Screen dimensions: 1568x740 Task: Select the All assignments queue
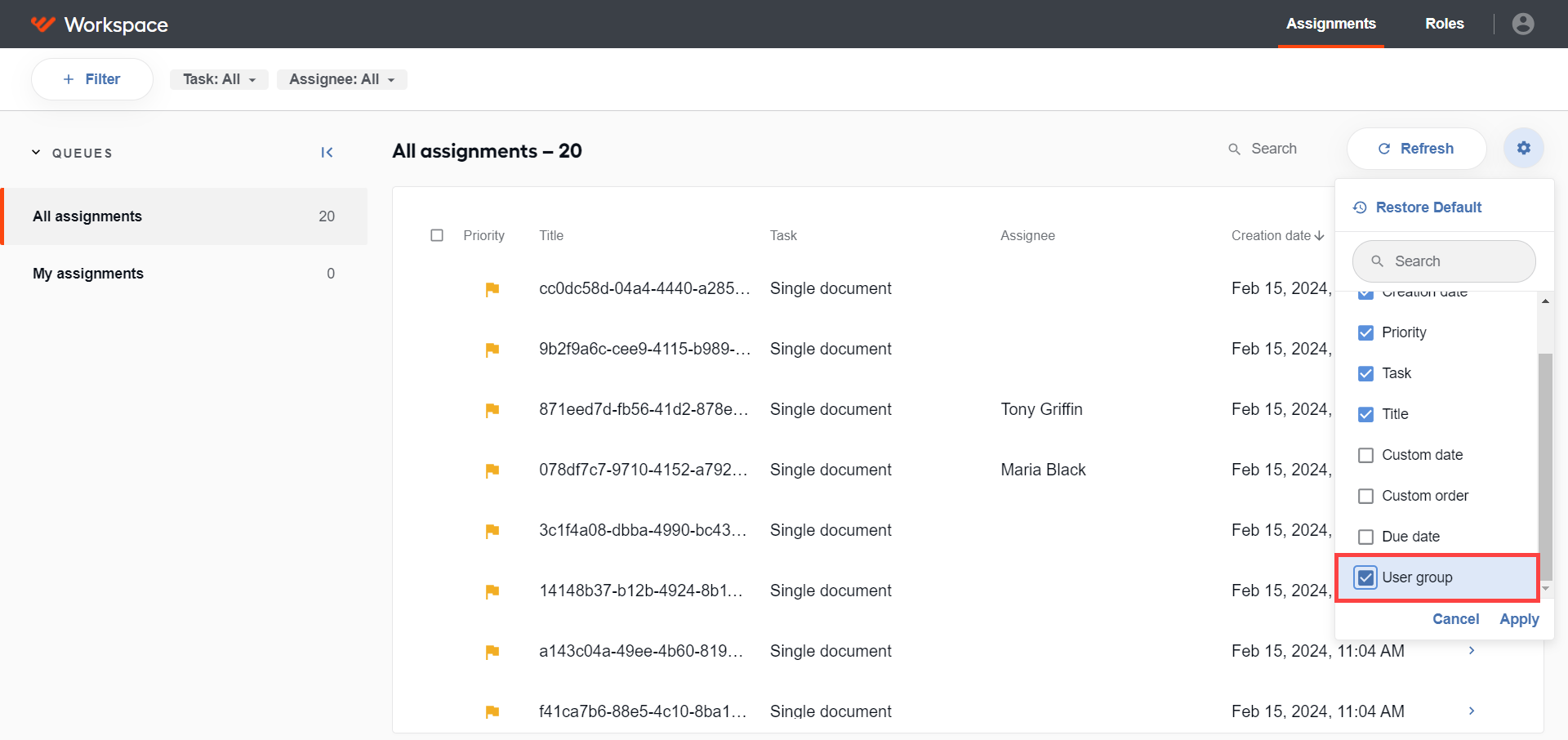tap(185, 216)
